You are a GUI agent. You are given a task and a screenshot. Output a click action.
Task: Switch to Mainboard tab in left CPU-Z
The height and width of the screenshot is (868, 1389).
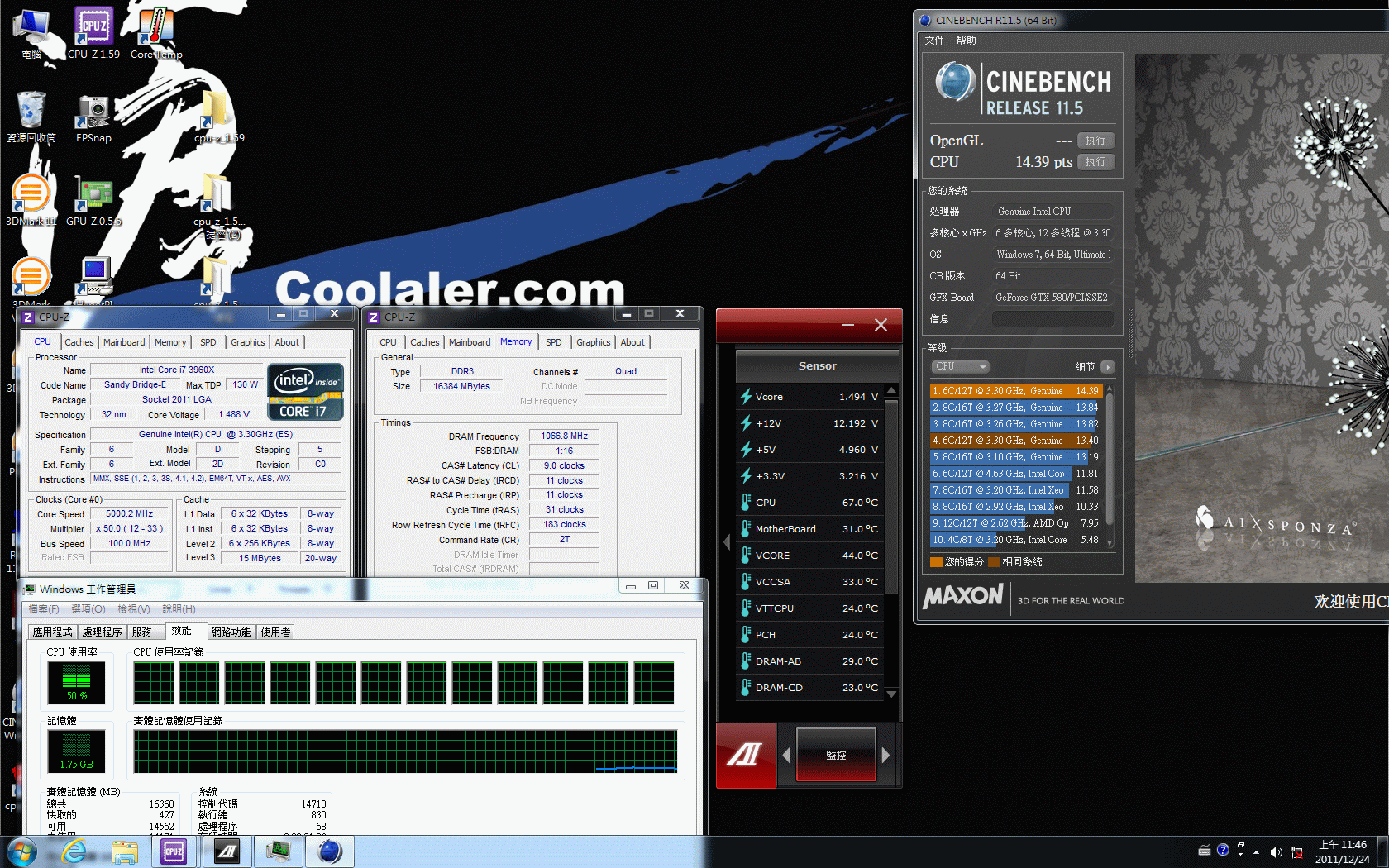pos(124,342)
